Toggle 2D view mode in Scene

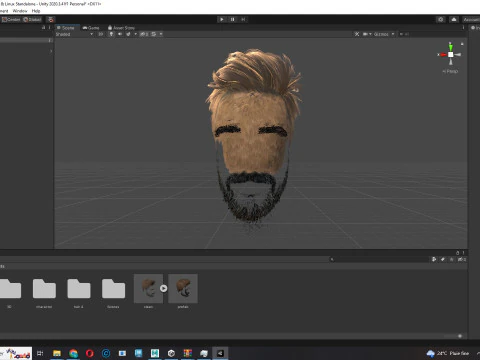point(100,34)
